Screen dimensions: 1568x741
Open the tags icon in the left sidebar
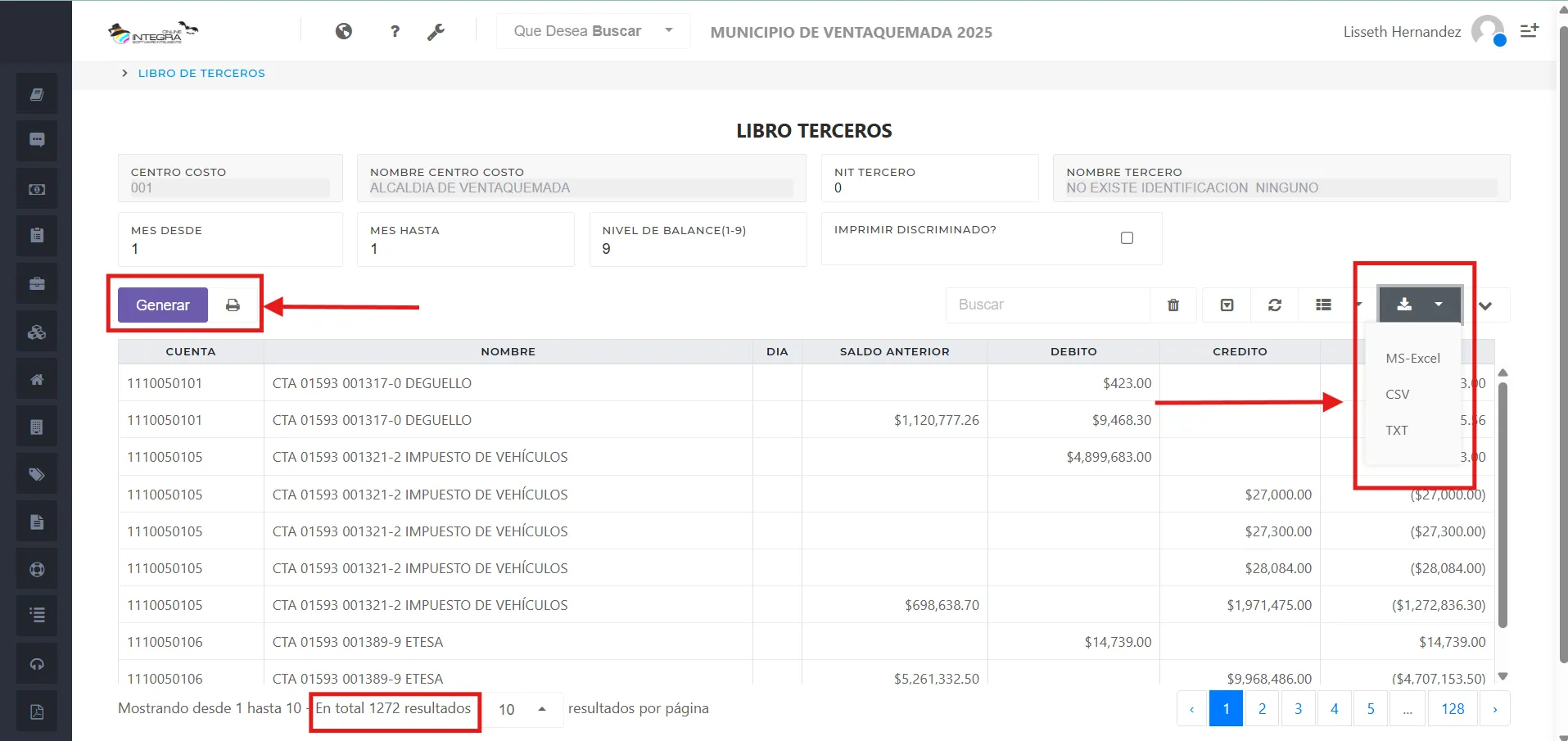point(36,473)
